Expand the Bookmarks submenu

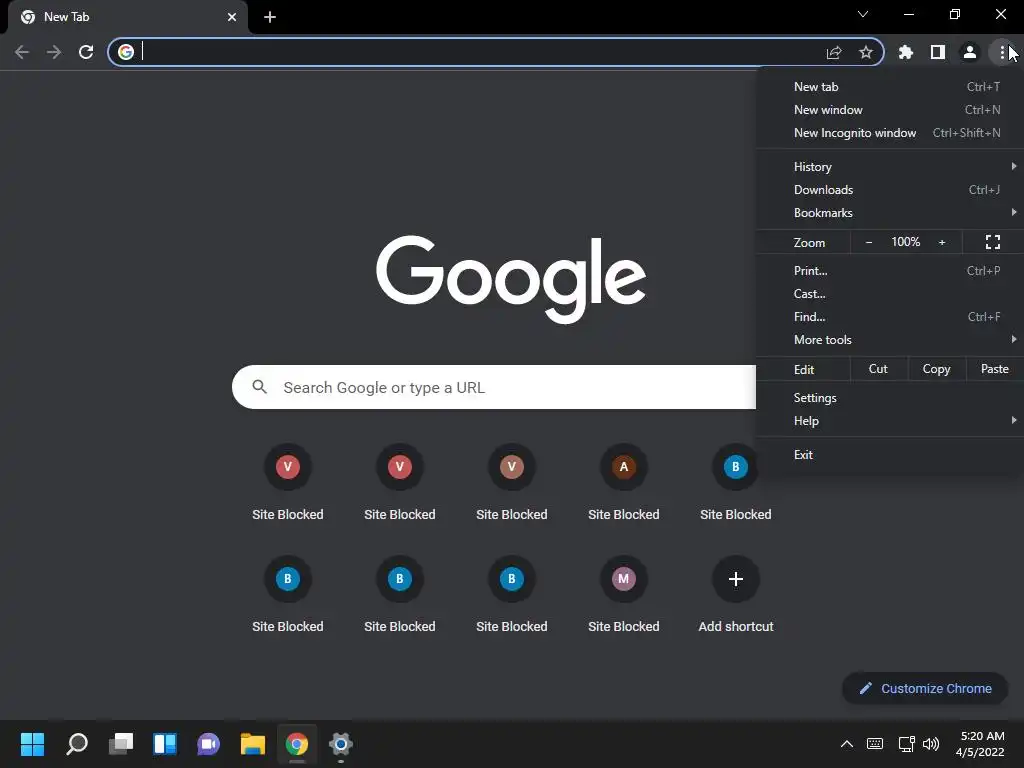[890, 213]
